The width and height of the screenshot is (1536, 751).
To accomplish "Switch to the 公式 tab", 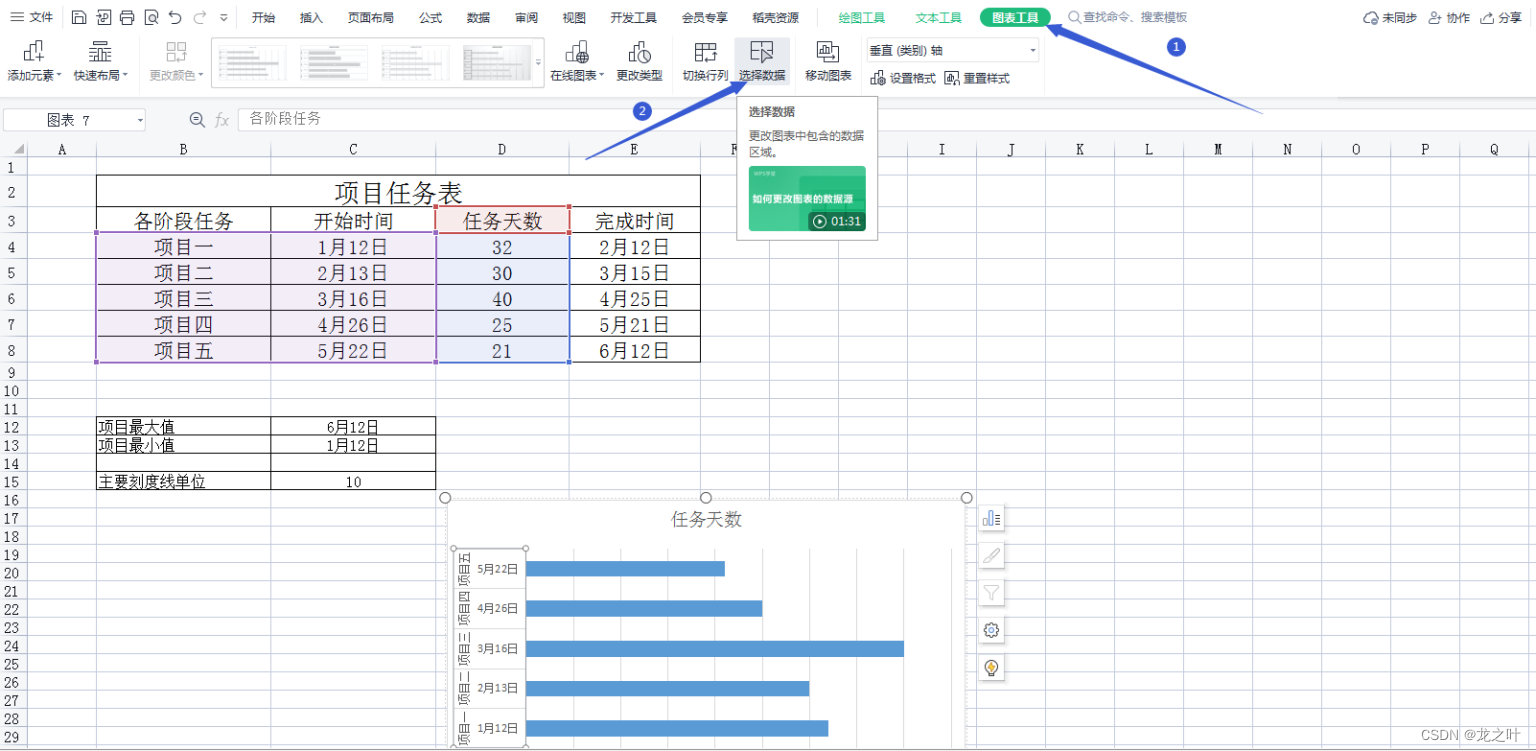I will 430,18.
